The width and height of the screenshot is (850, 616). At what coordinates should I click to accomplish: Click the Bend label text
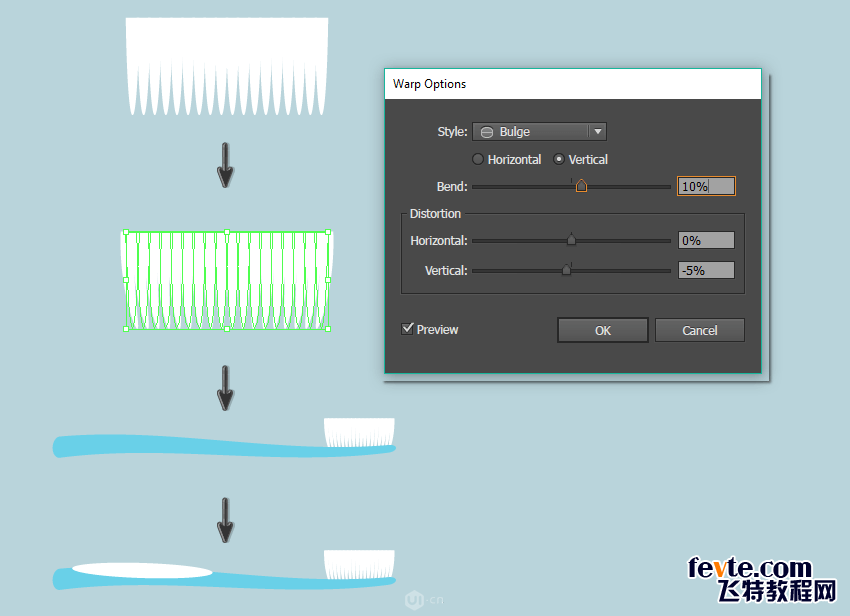[x=452, y=187]
